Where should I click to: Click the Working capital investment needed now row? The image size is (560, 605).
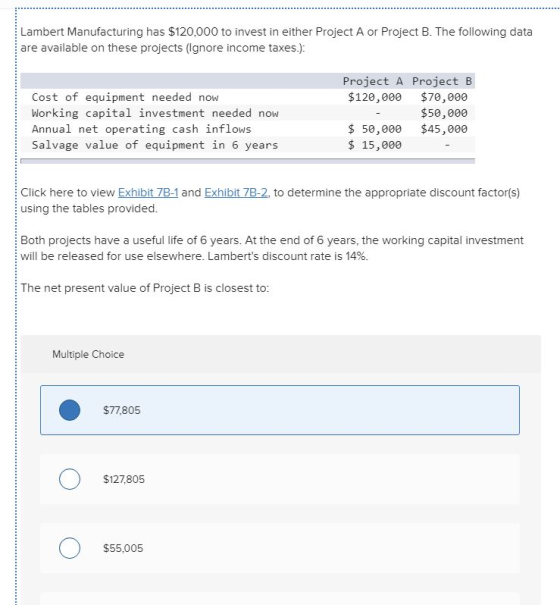point(247,113)
